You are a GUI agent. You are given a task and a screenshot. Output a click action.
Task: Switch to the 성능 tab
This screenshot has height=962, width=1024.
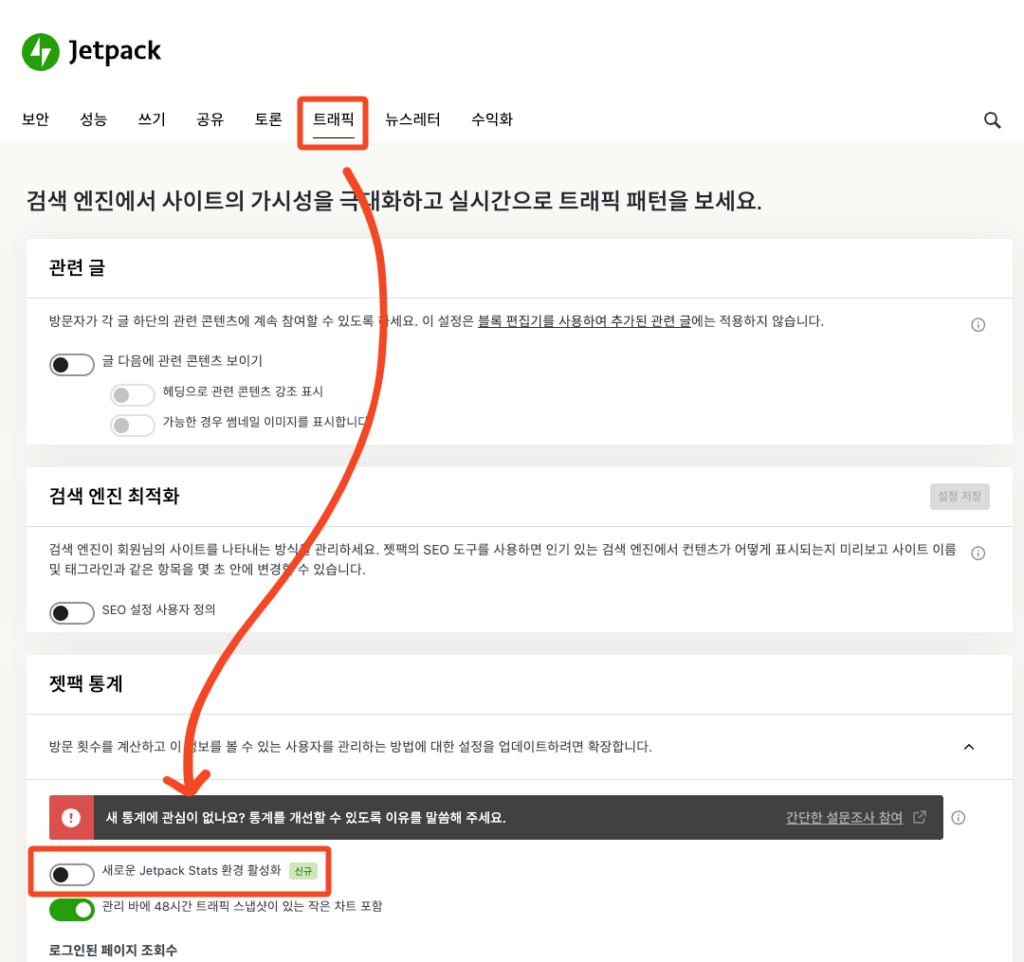[x=93, y=119]
